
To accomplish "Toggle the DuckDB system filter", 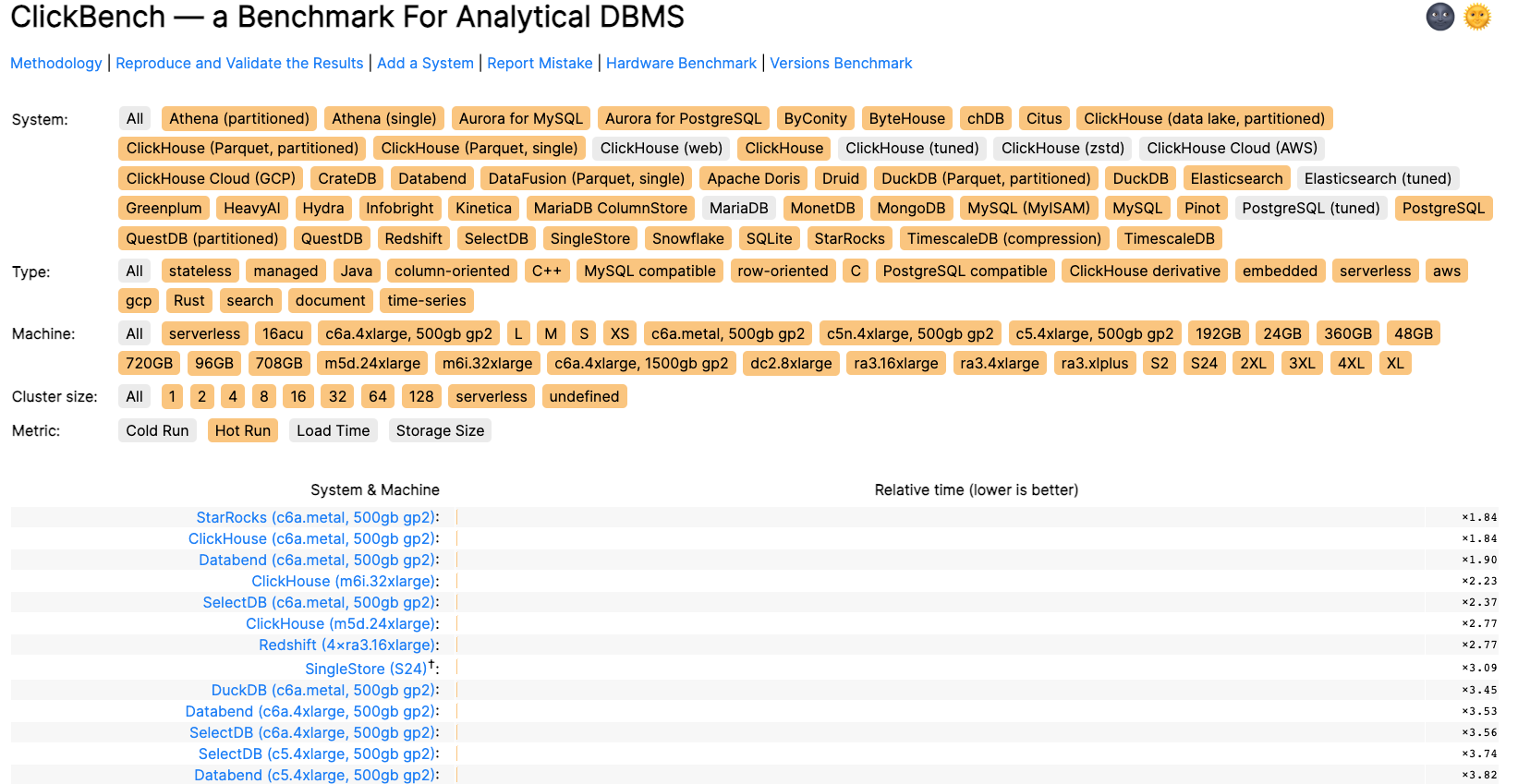I will [x=1140, y=177].
